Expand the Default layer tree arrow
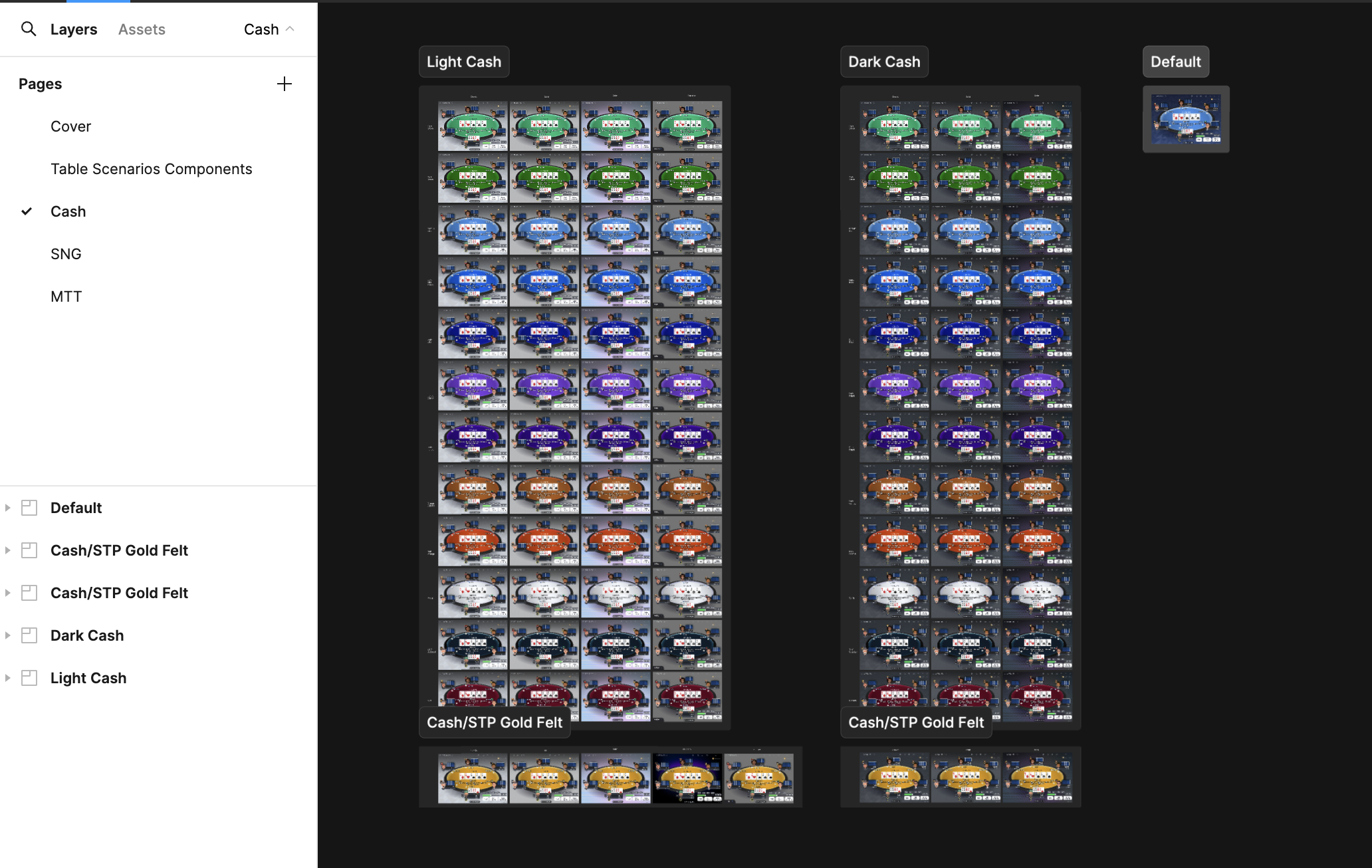Image resolution: width=1372 pixels, height=868 pixels. pos(8,508)
